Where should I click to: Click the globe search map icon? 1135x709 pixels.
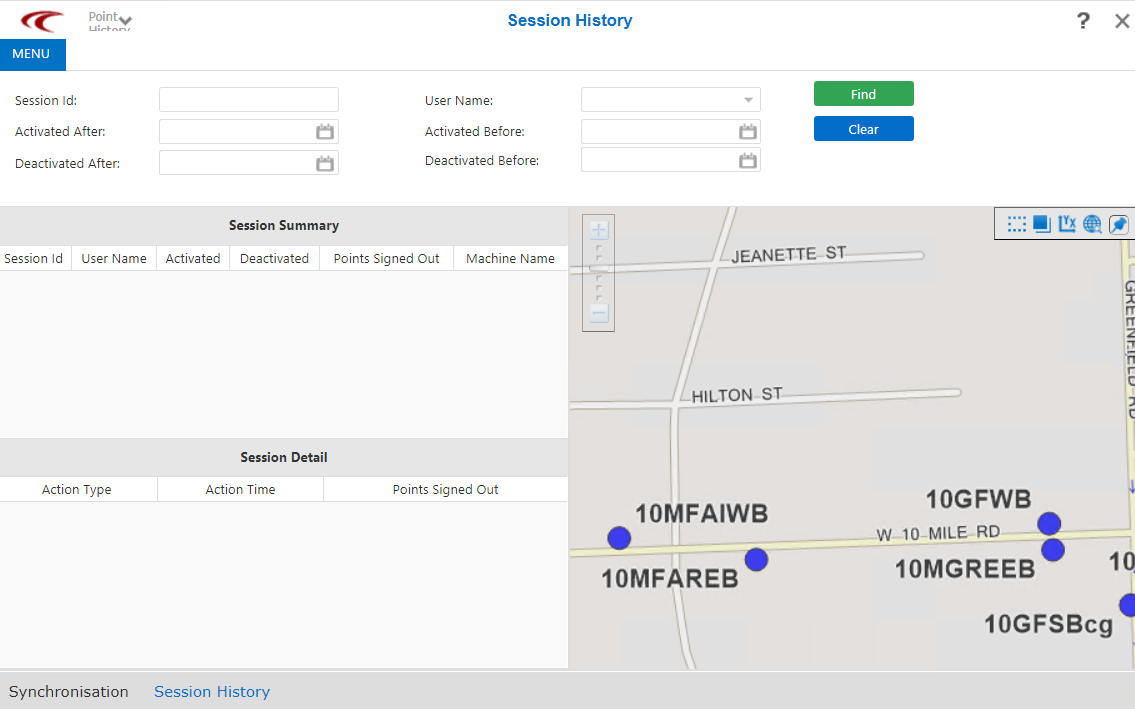click(1092, 224)
